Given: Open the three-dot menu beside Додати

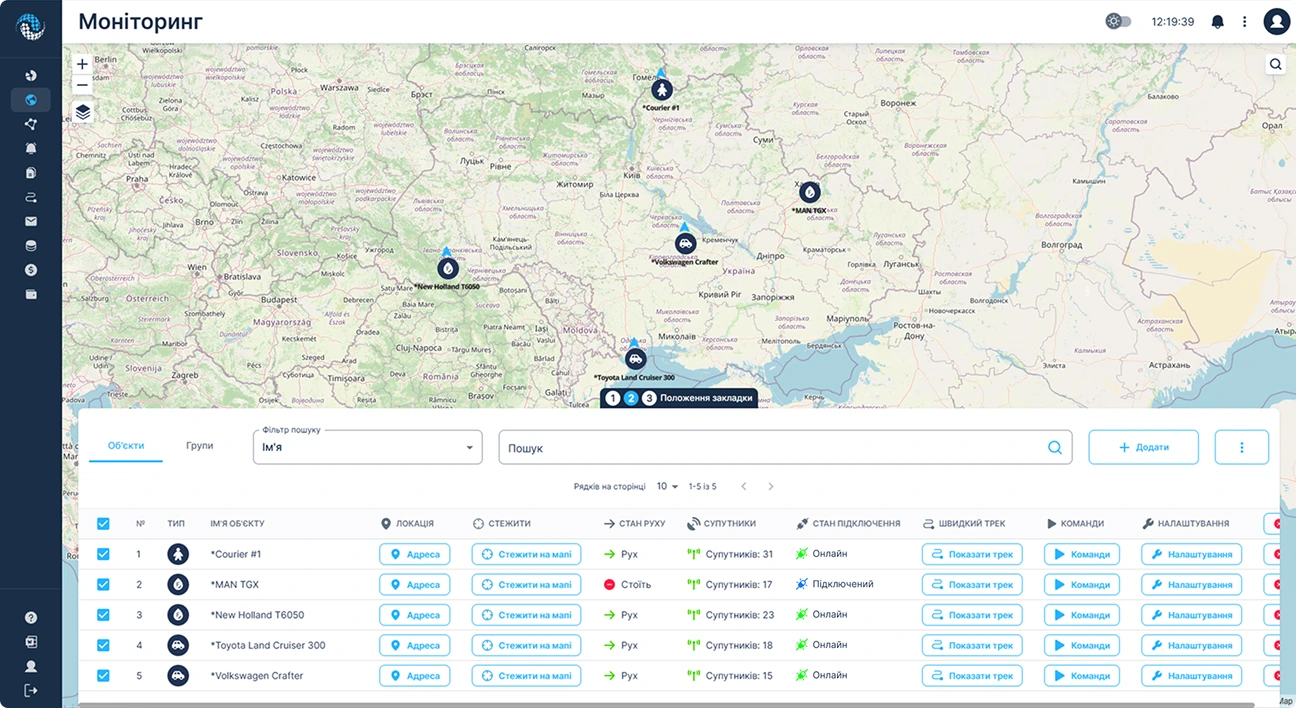Looking at the screenshot, I should (x=1241, y=447).
